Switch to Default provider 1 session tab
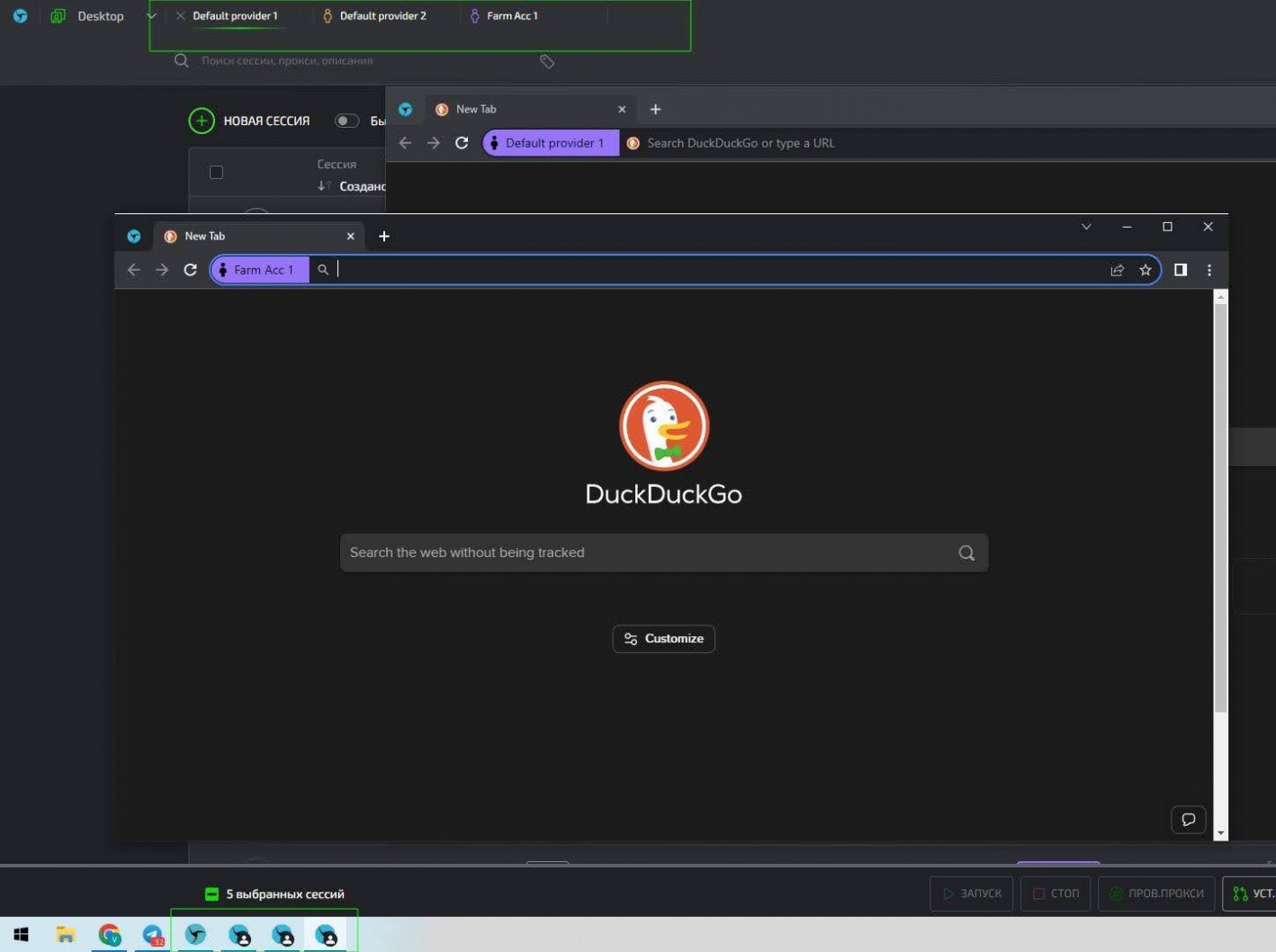 coord(235,16)
